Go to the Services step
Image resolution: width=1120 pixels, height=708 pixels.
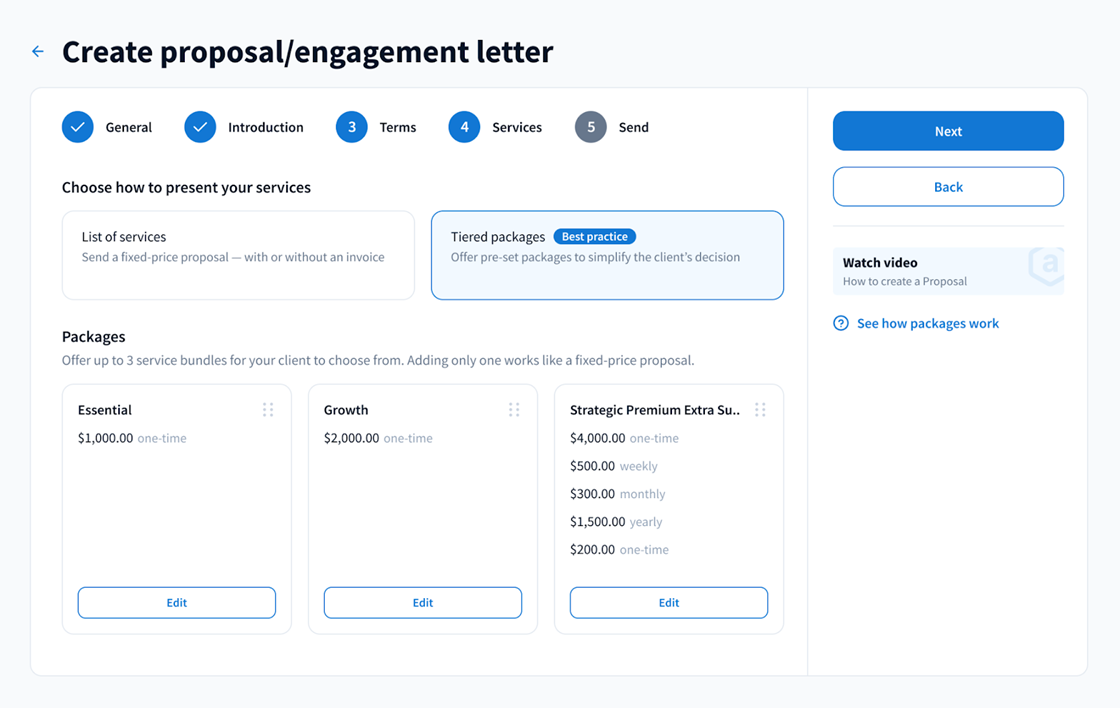[x=516, y=127]
